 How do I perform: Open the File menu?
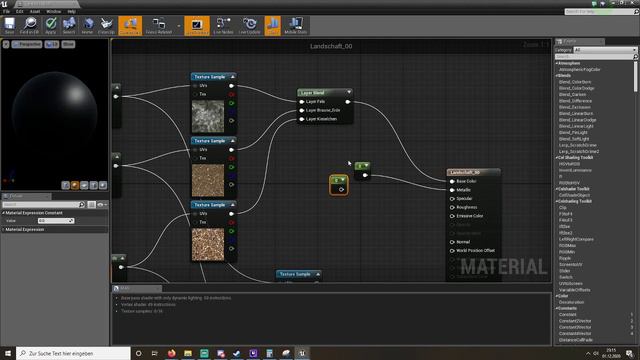[7, 11]
